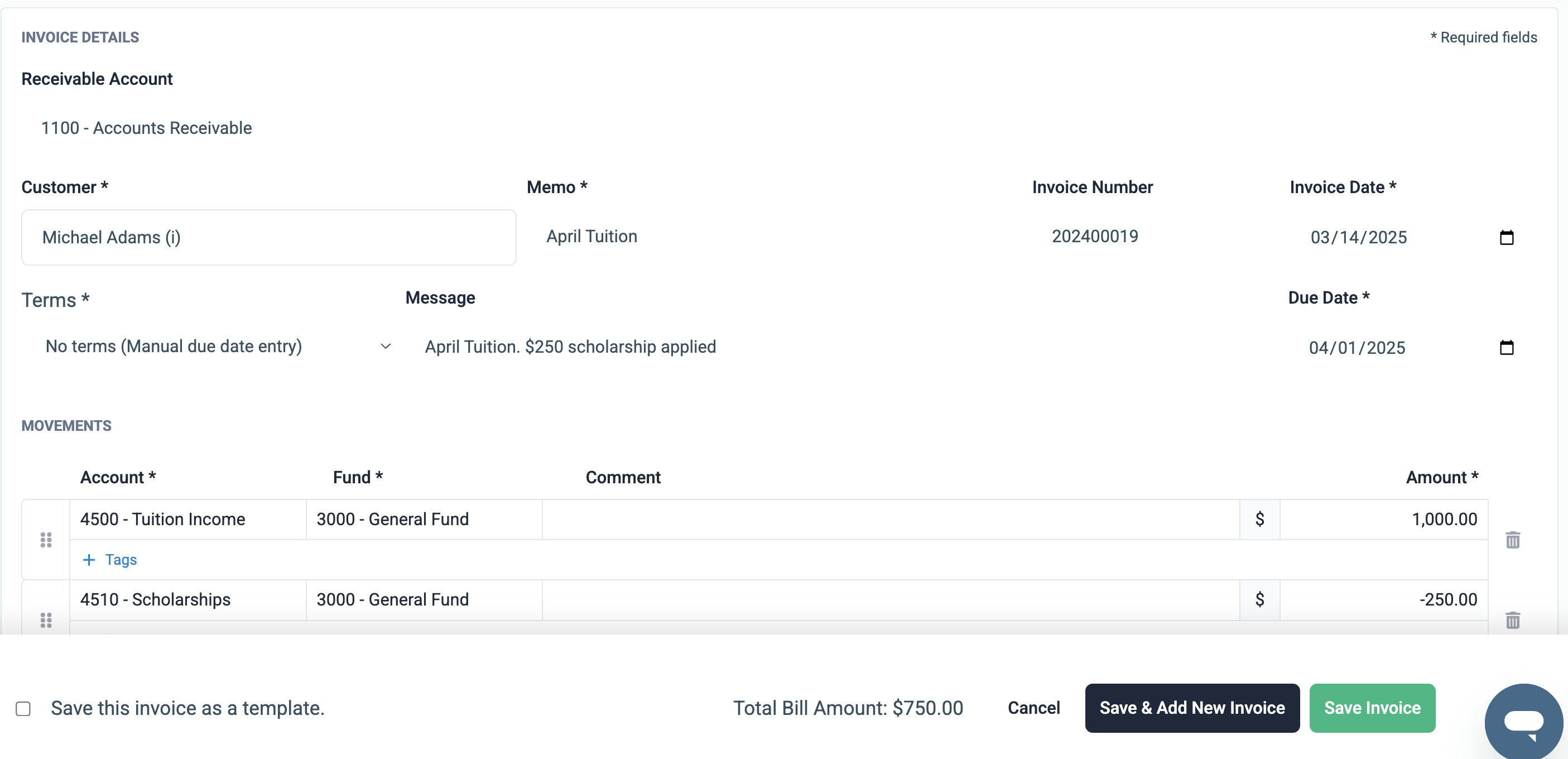
Task: Click the 'Save this invoice as a template.' label
Action: pyautogui.click(x=187, y=708)
